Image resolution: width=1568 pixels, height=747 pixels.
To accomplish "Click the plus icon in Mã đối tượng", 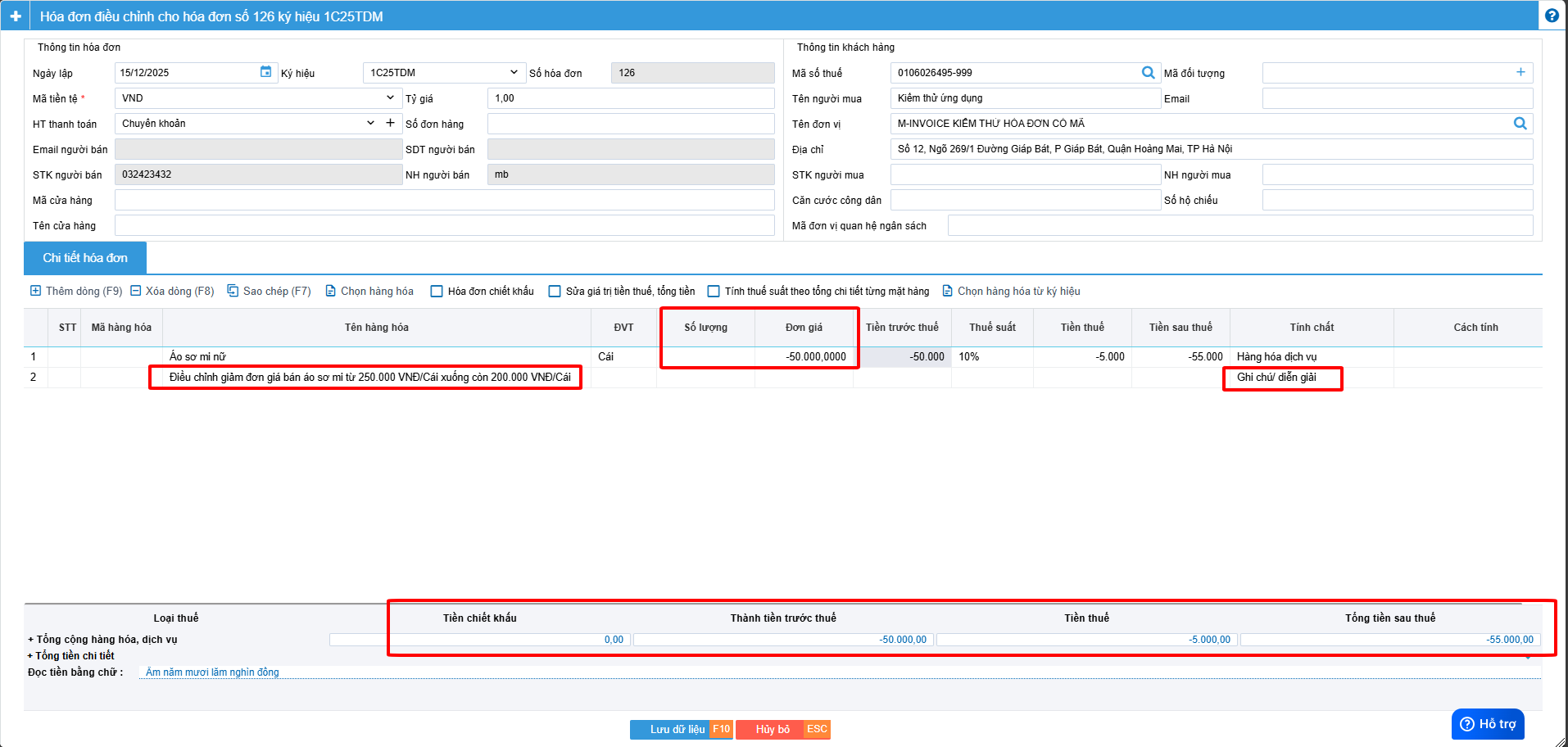I will coord(1520,72).
